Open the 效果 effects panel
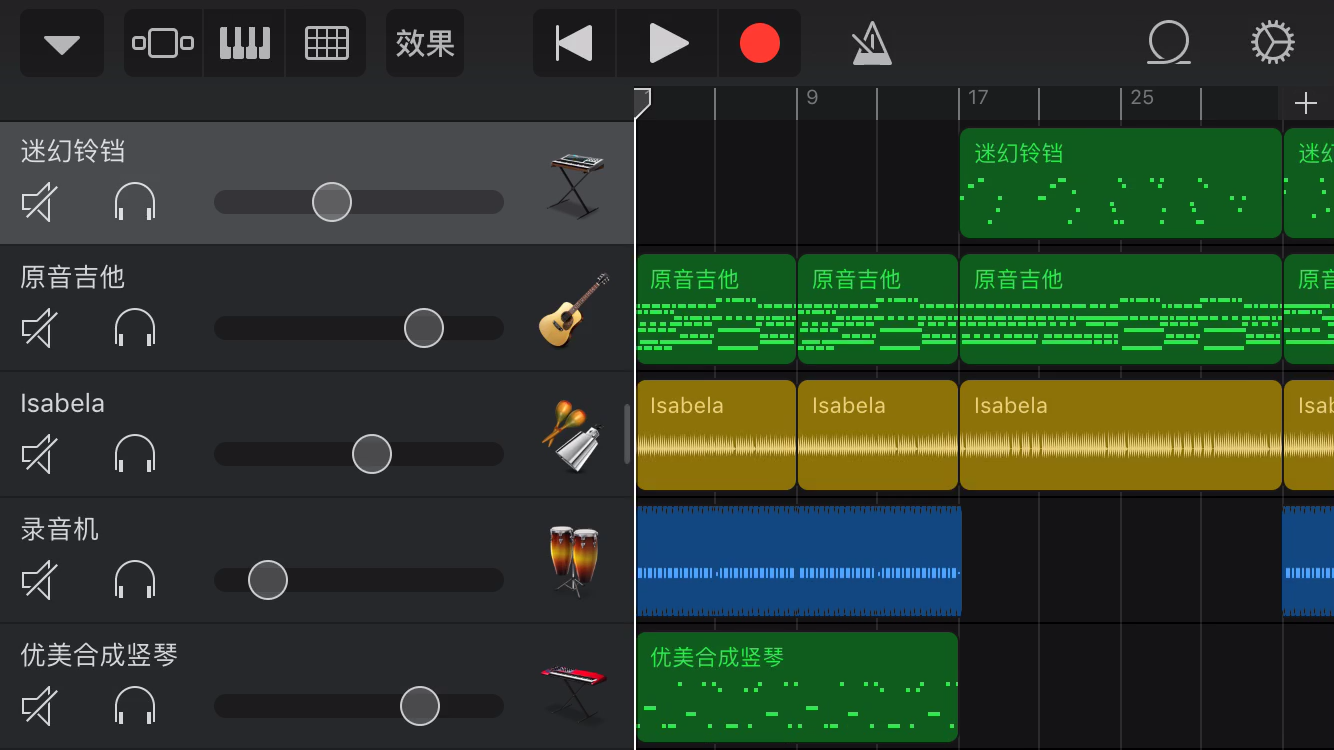1334x750 pixels. click(425, 43)
